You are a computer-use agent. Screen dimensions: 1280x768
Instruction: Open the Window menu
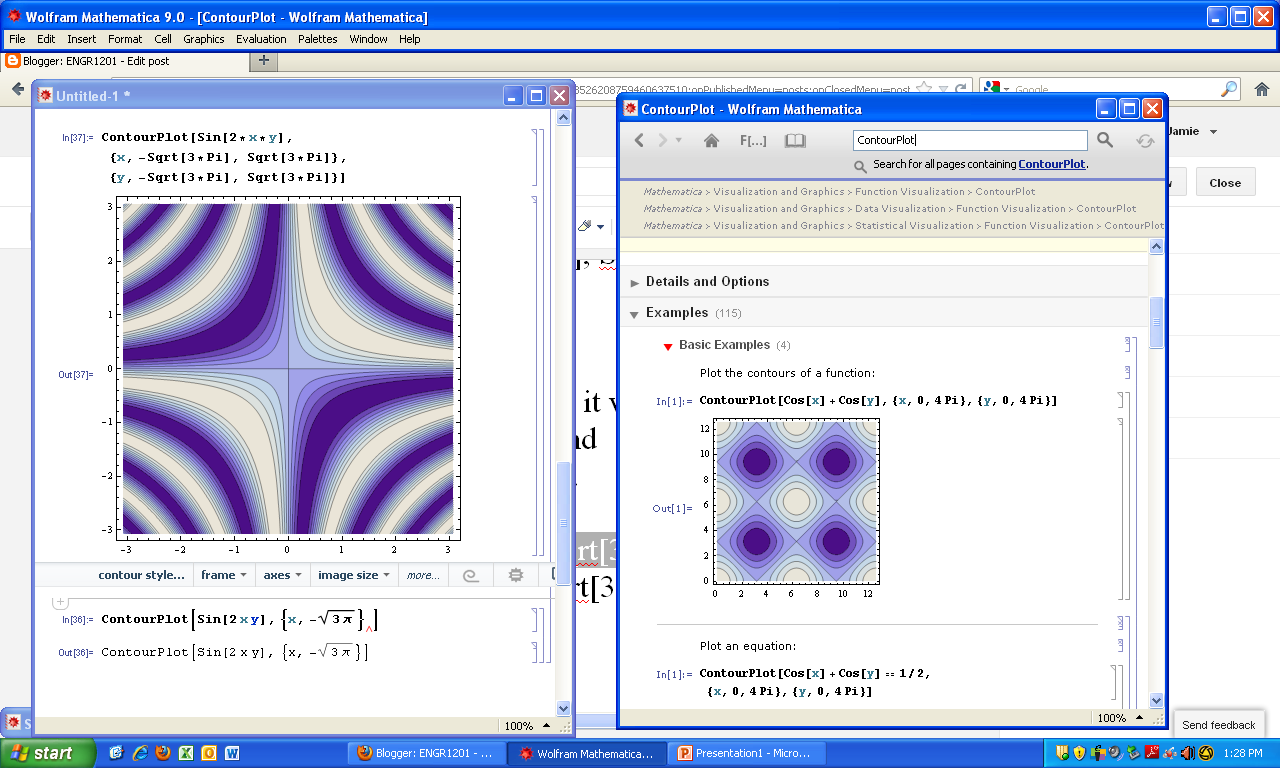[x=369, y=39]
